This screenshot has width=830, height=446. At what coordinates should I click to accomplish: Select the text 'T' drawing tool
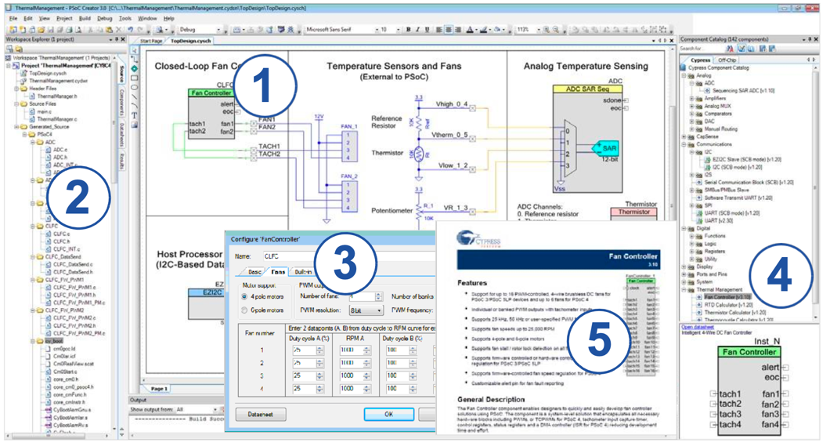(134, 115)
